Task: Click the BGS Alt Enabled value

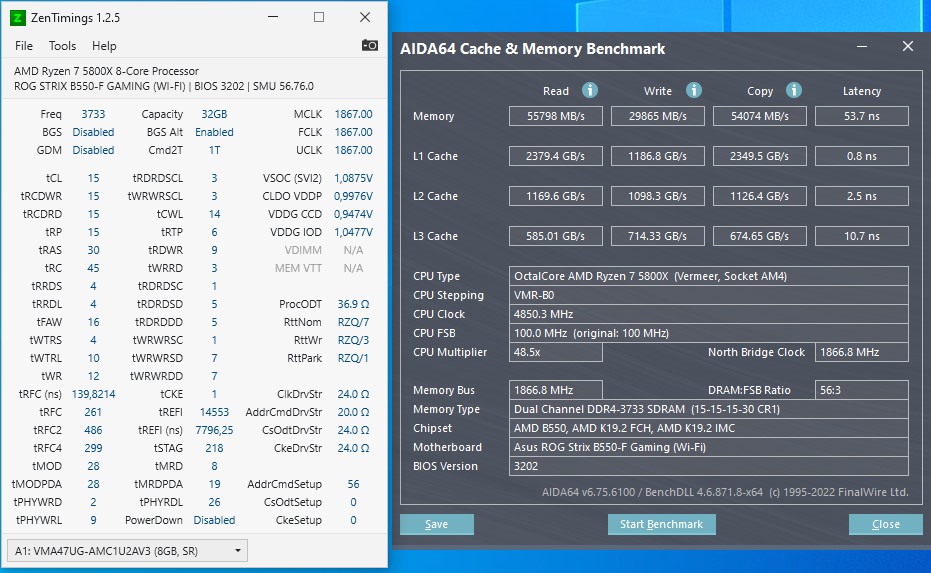Action: (x=214, y=132)
